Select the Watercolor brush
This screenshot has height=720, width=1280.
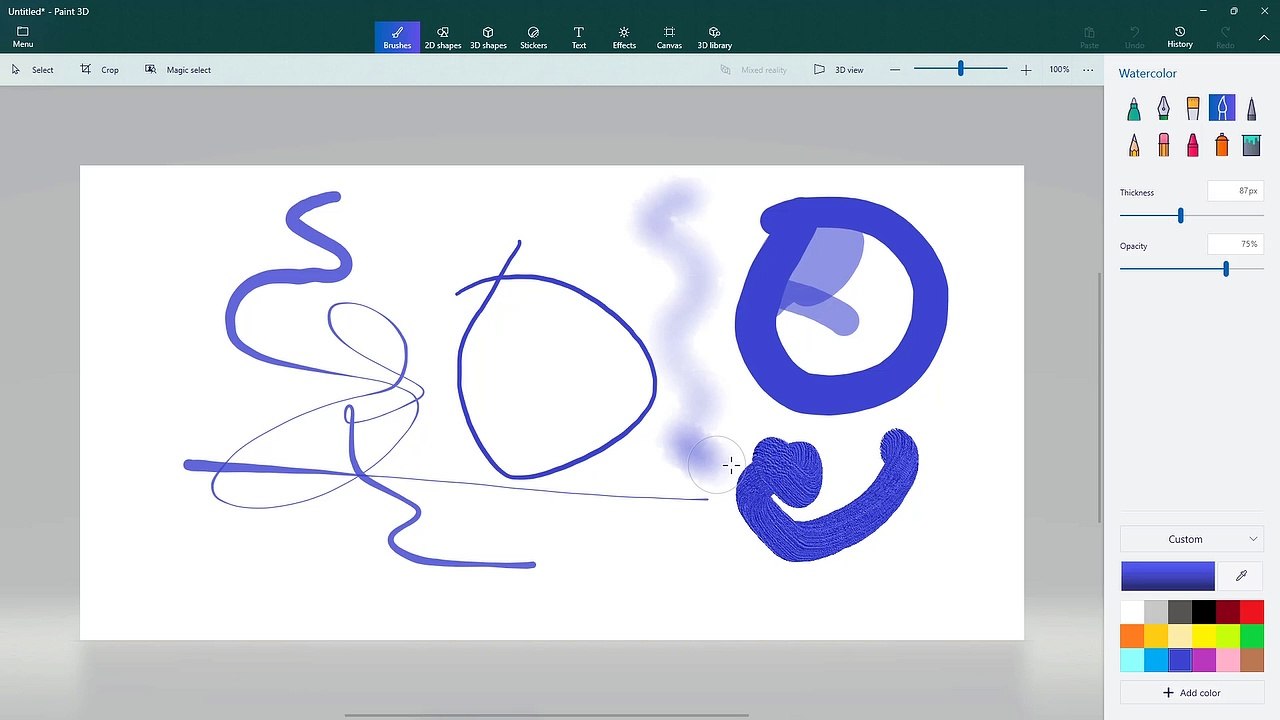click(1222, 108)
